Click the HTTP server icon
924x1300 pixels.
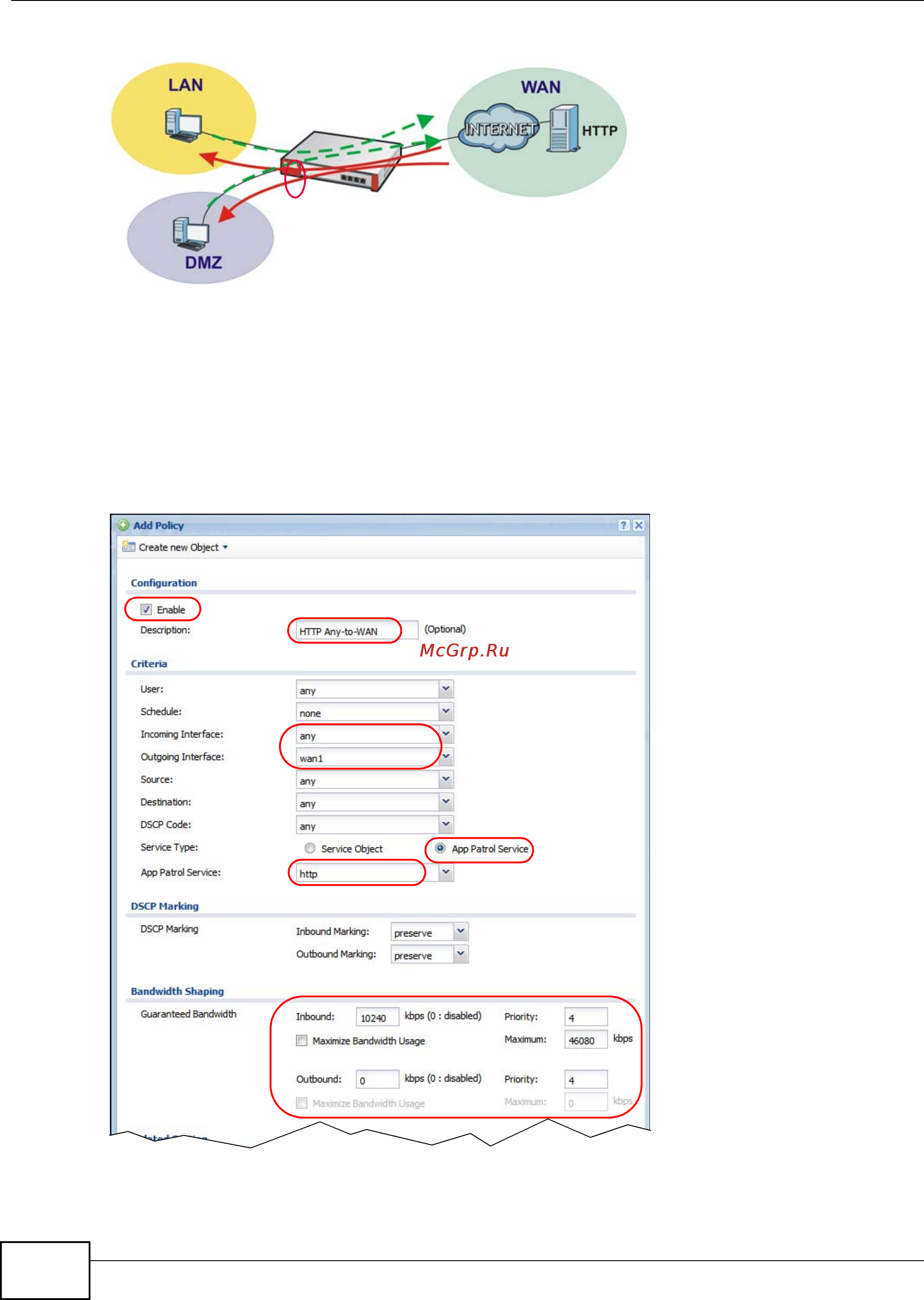click(x=563, y=128)
